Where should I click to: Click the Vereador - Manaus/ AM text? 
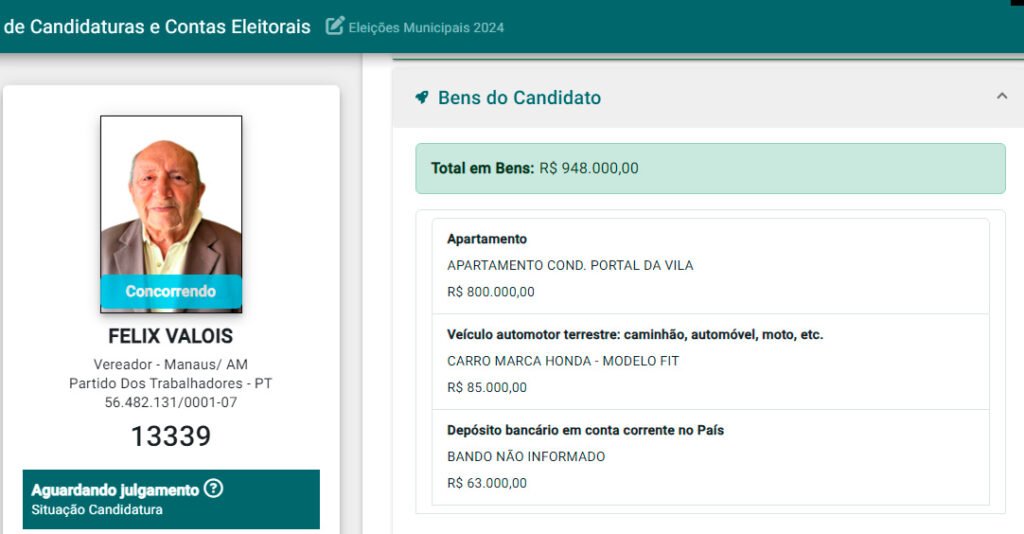(x=171, y=364)
